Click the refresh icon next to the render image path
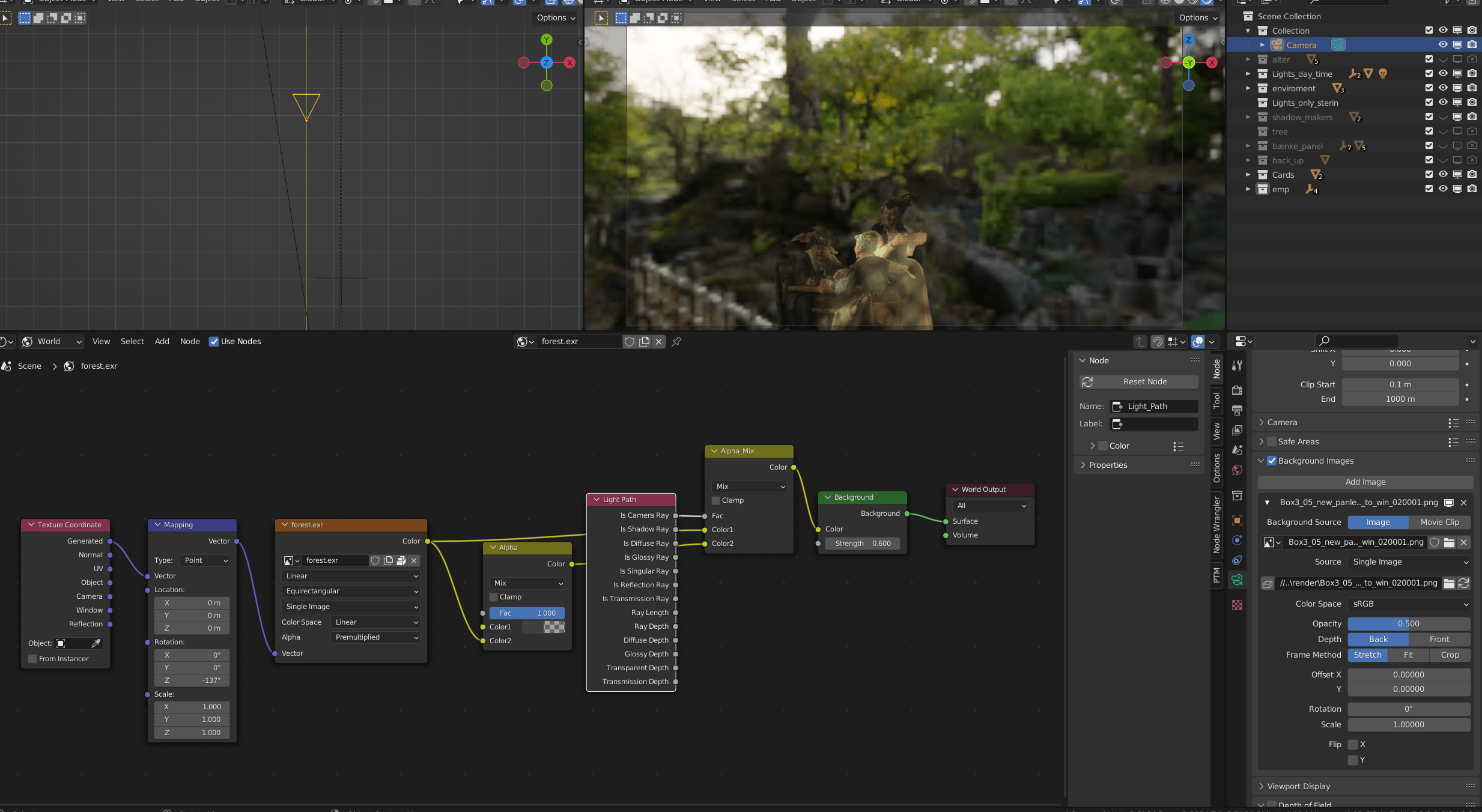This screenshot has height=812, width=1482. click(x=1464, y=583)
